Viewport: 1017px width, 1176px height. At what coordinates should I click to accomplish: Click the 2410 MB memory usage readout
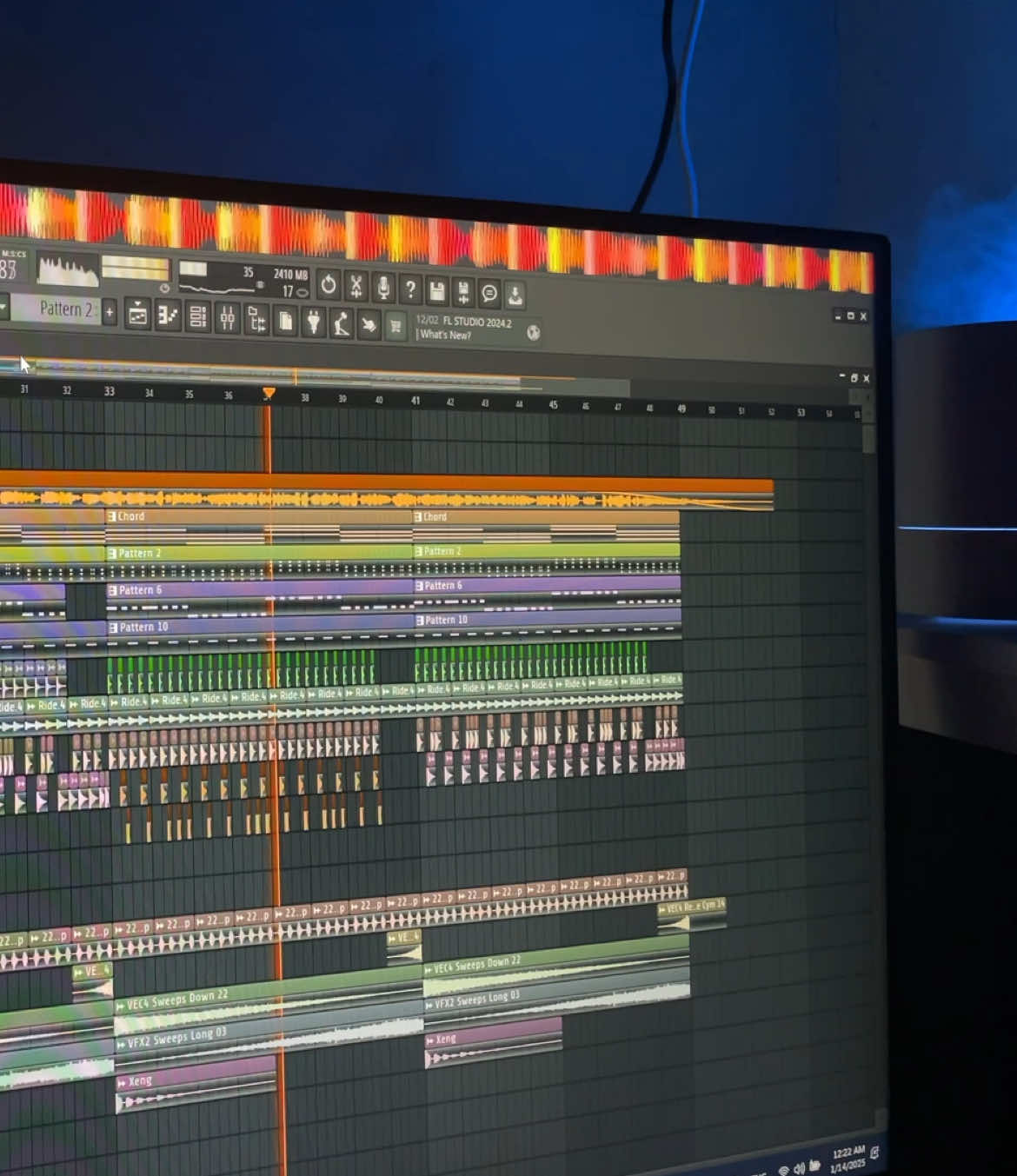tap(290, 275)
